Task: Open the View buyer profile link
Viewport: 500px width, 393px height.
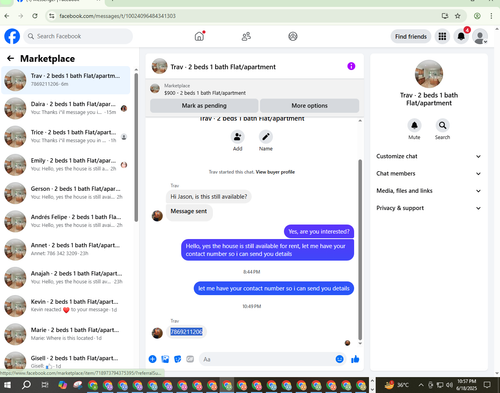Action: click(275, 172)
